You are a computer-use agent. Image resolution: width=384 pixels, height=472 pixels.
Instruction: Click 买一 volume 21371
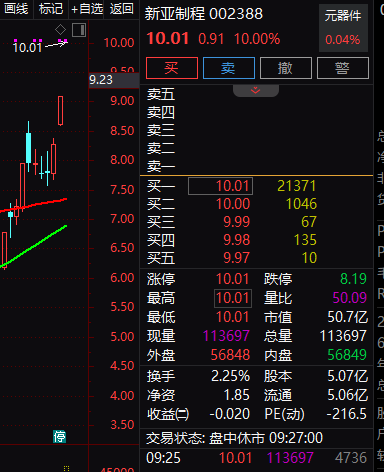click(x=296, y=186)
